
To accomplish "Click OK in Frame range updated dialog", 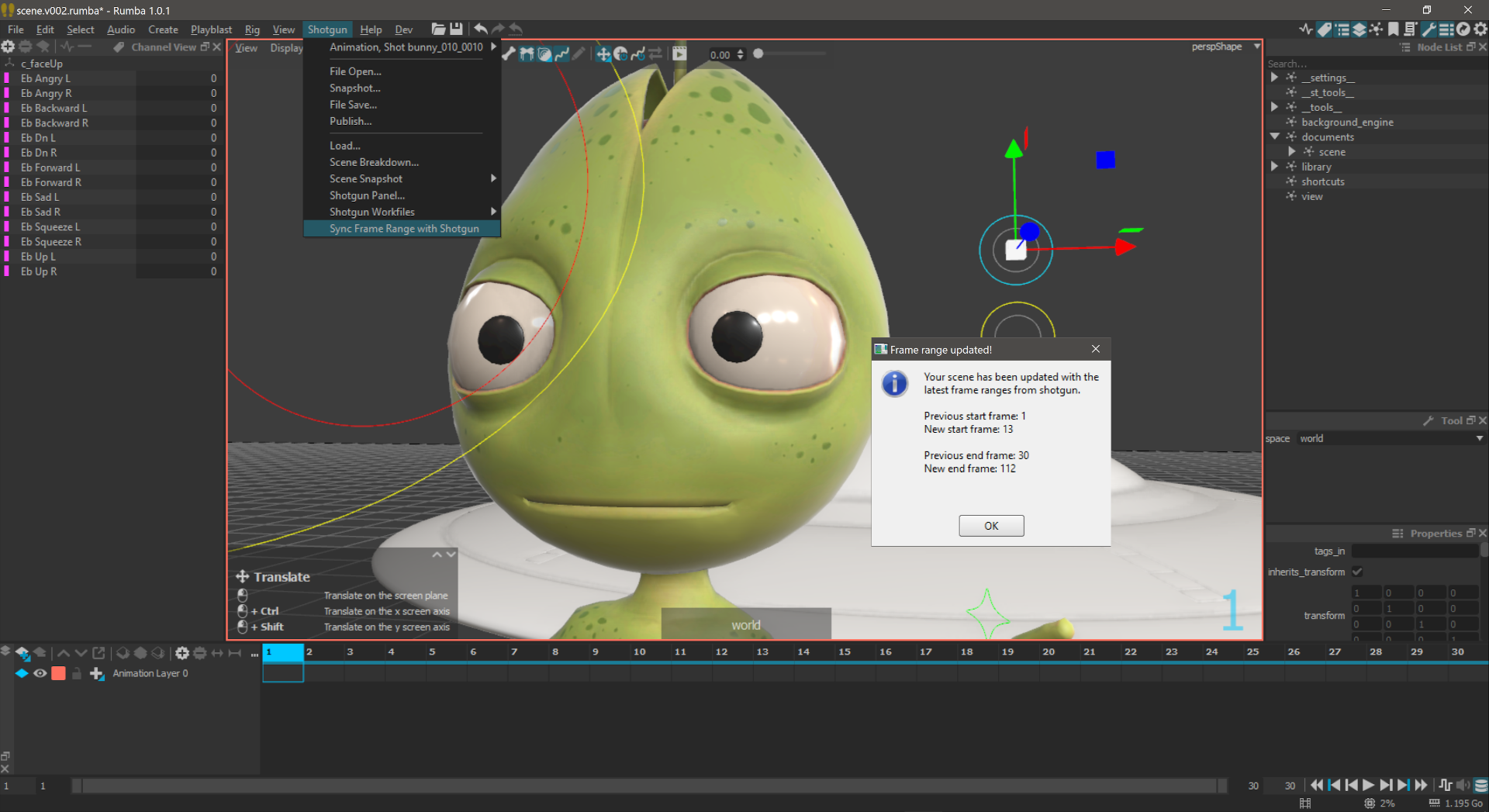I will point(991,526).
